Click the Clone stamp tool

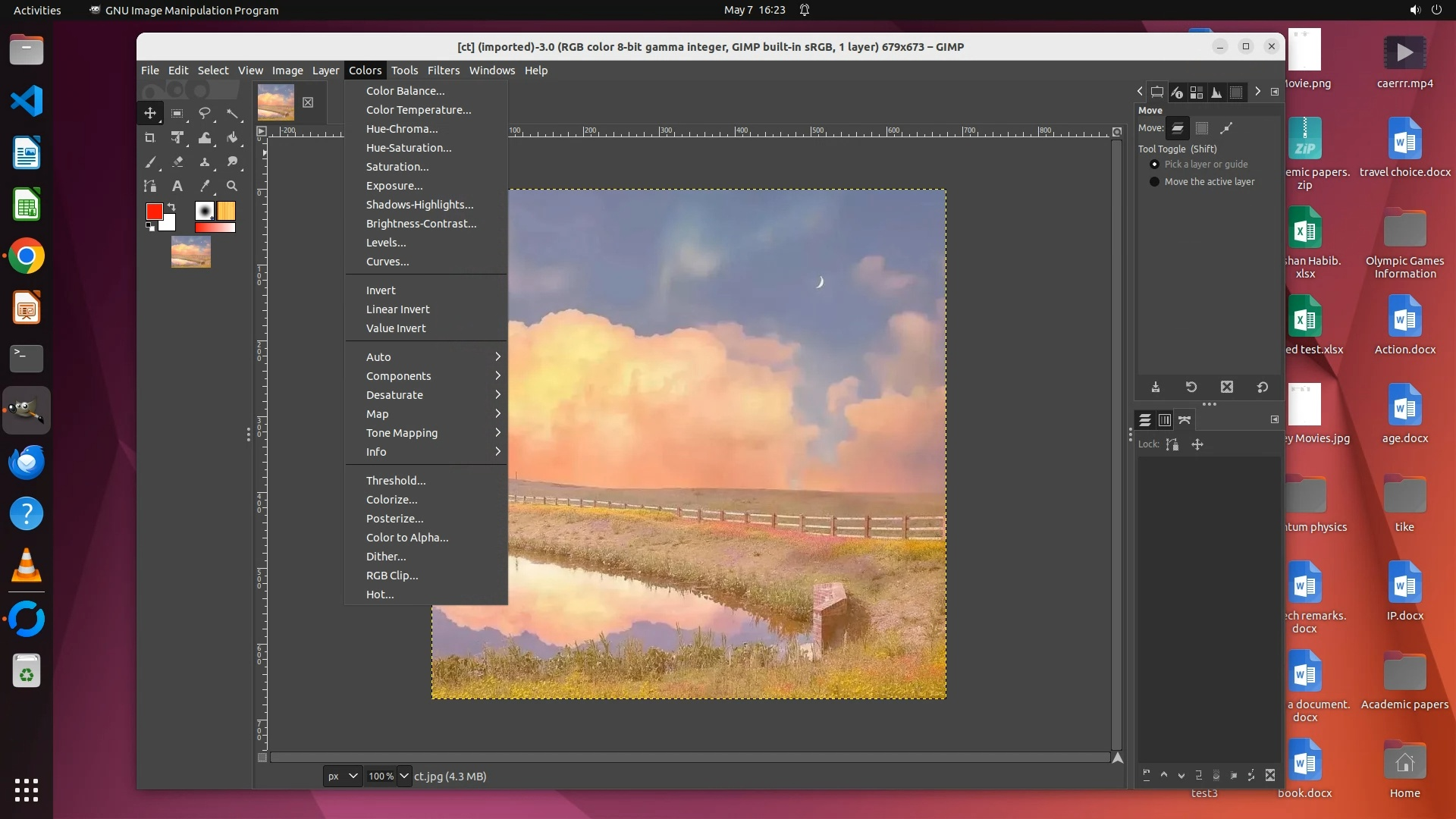(205, 162)
